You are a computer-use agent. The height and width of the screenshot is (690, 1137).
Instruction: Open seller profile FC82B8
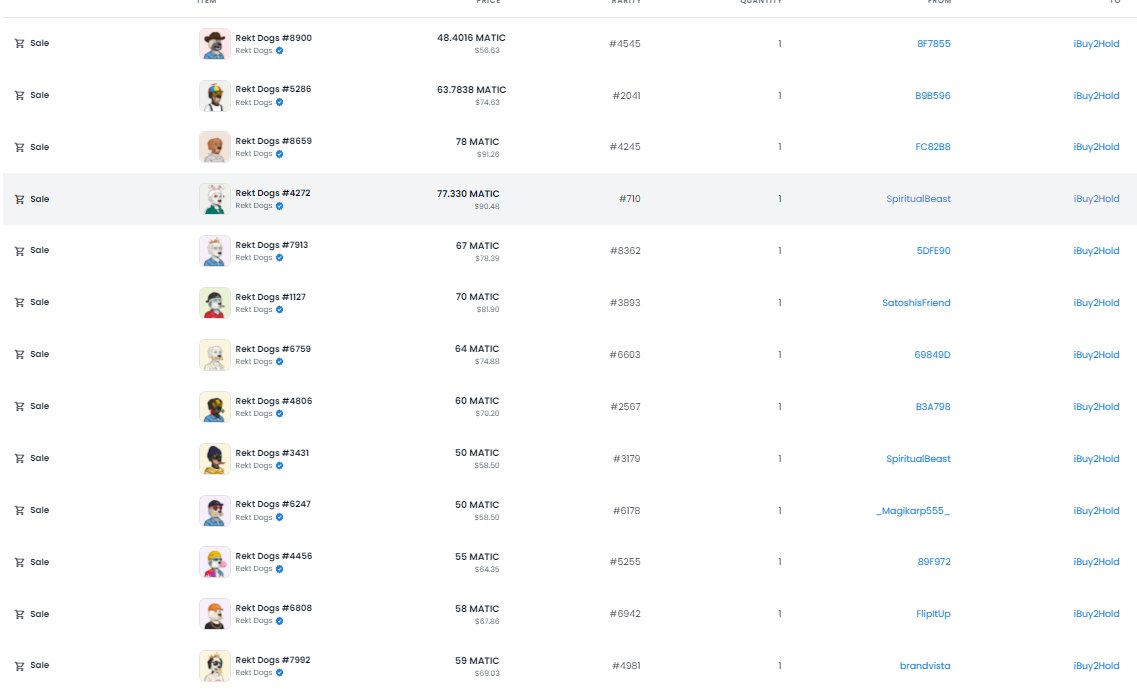pos(933,146)
